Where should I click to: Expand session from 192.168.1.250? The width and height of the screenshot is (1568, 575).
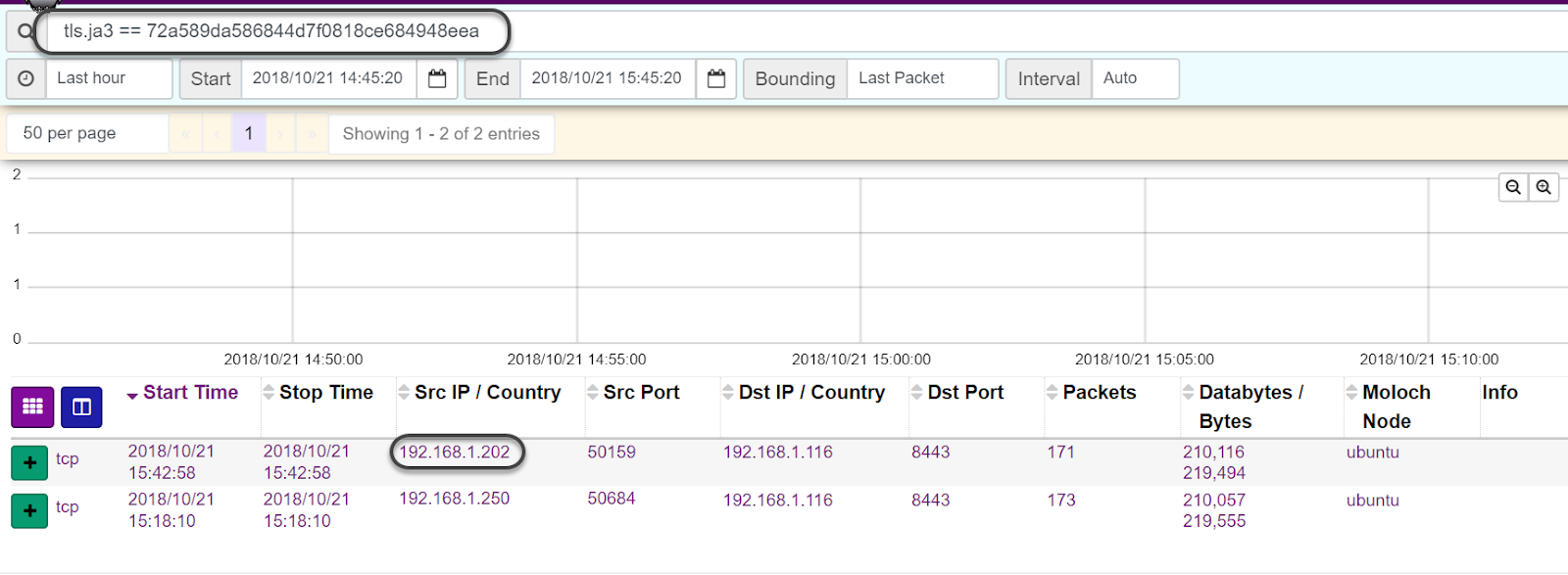(29, 510)
